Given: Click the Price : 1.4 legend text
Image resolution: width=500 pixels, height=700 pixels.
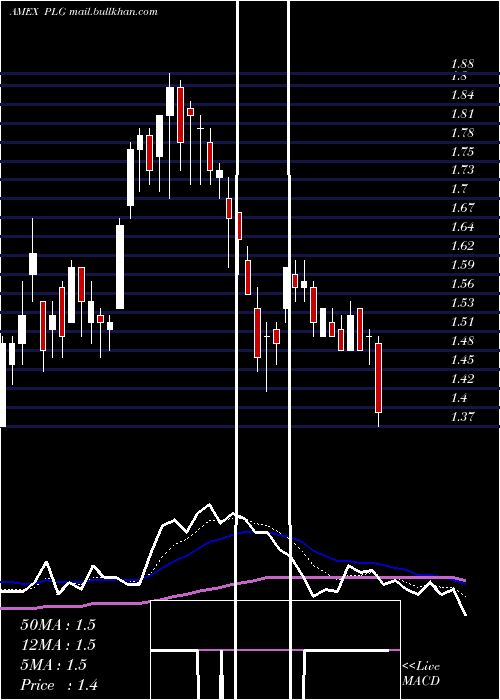Looking at the screenshot, I should click(x=59, y=685).
